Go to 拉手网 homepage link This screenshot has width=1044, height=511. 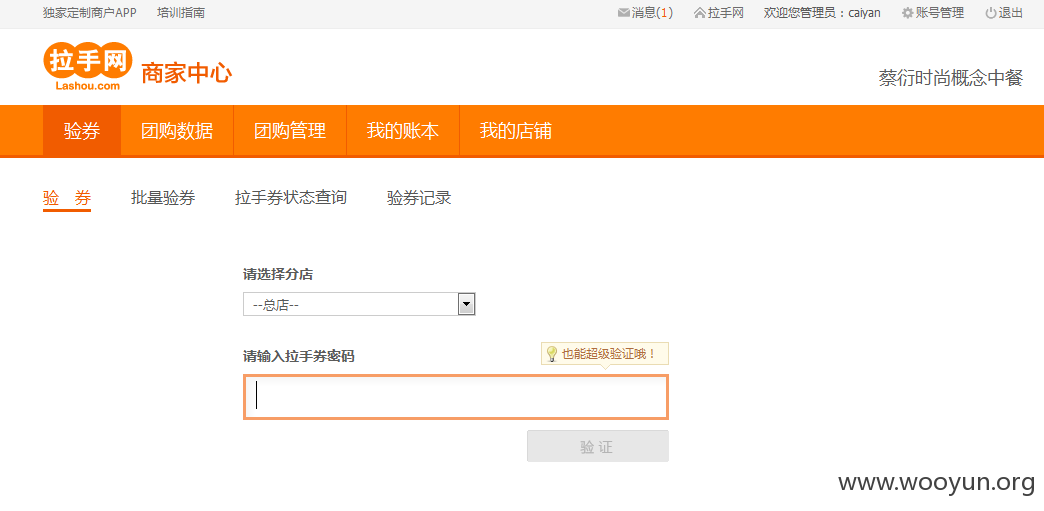718,13
